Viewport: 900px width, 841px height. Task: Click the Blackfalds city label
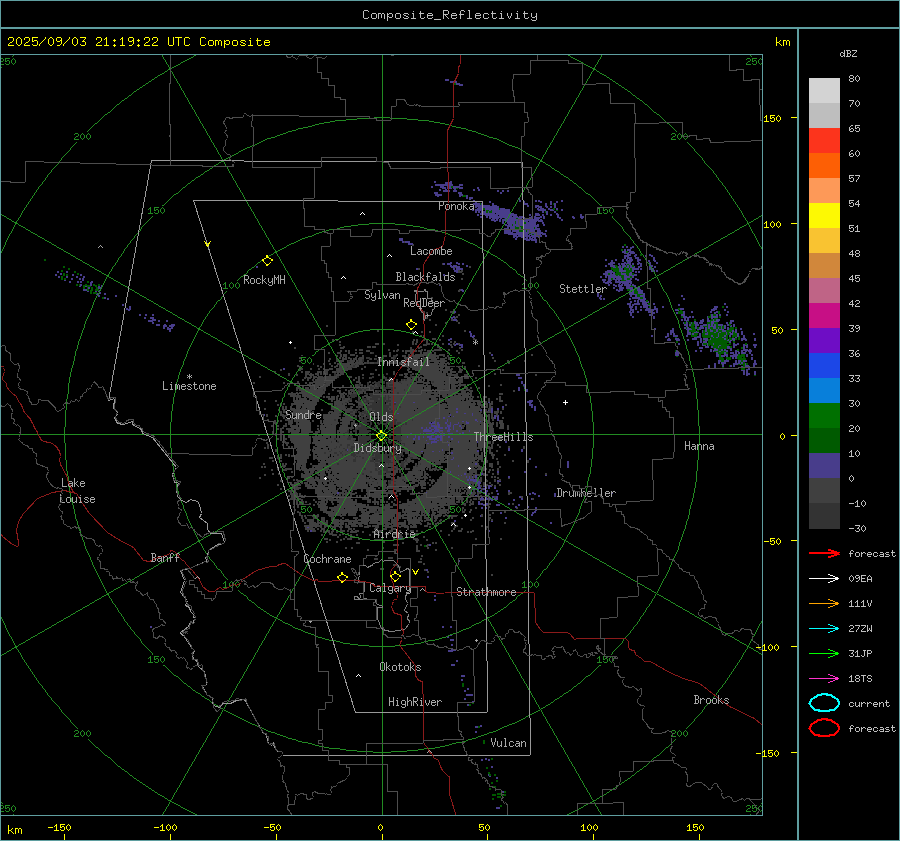tap(425, 277)
